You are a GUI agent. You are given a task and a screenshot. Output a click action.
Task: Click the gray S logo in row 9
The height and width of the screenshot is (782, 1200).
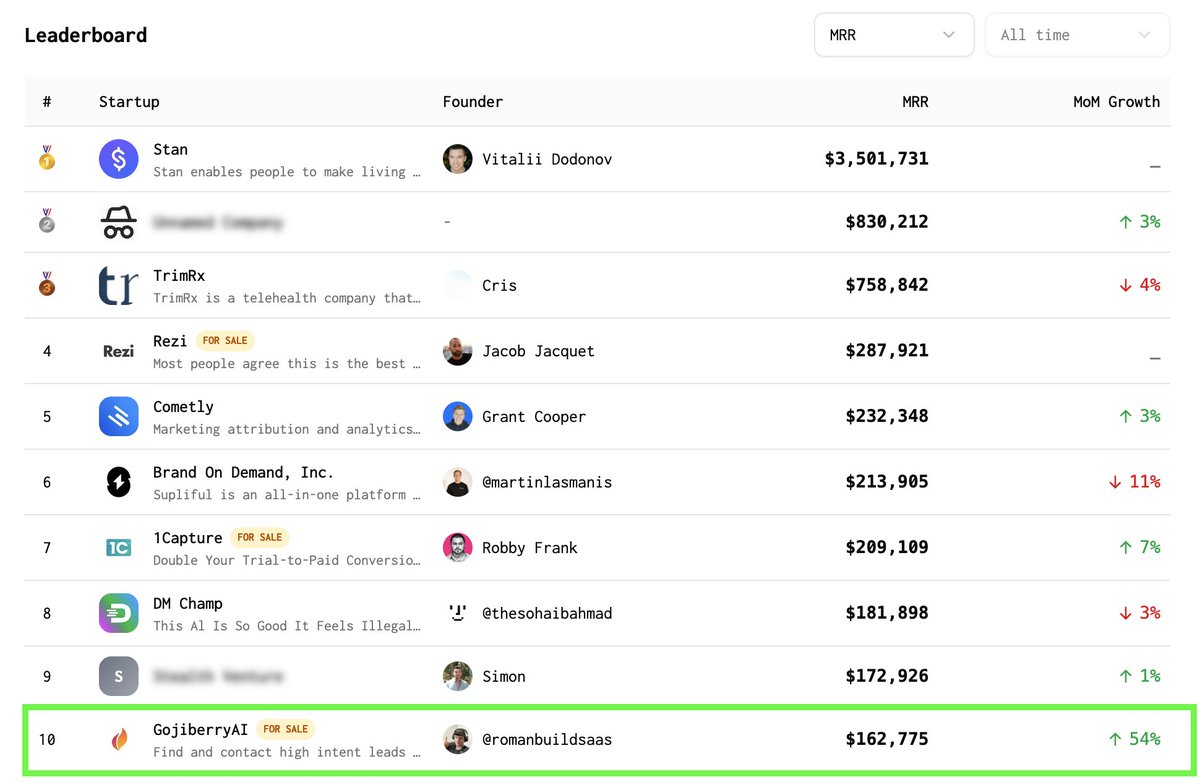click(119, 676)
